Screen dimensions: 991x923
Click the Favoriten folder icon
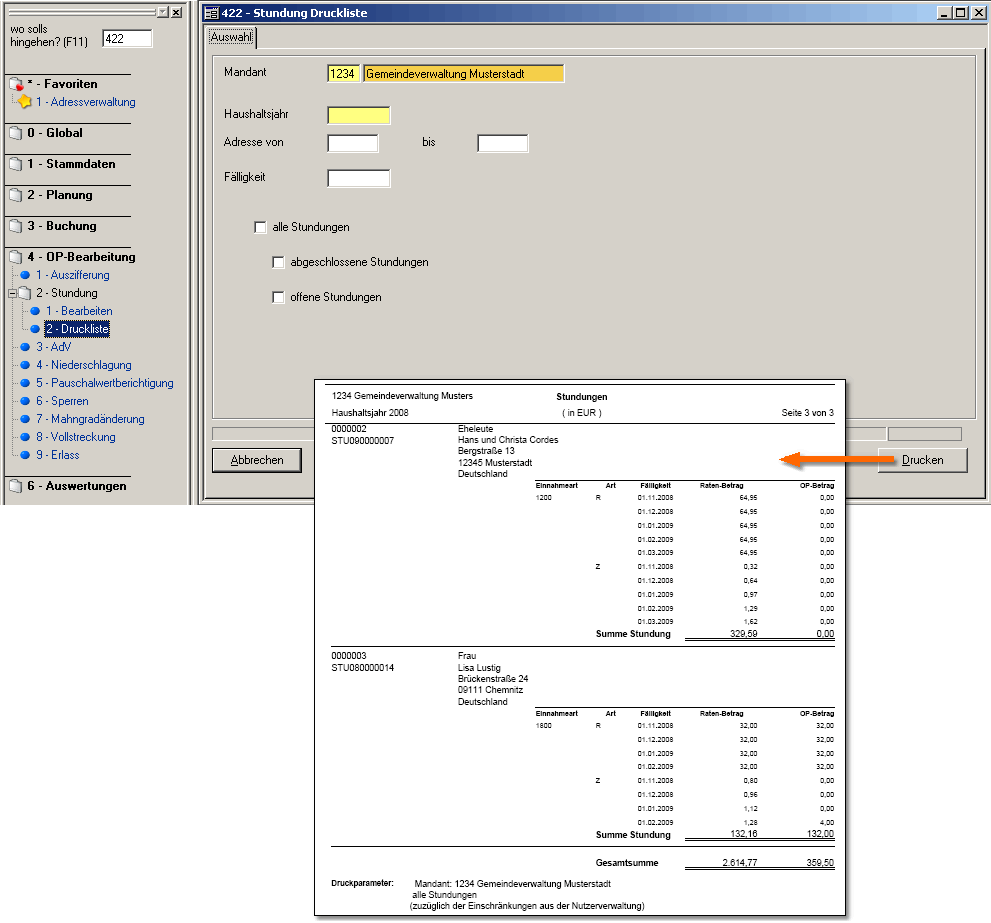pyautogui.click(x=15, y=85)
